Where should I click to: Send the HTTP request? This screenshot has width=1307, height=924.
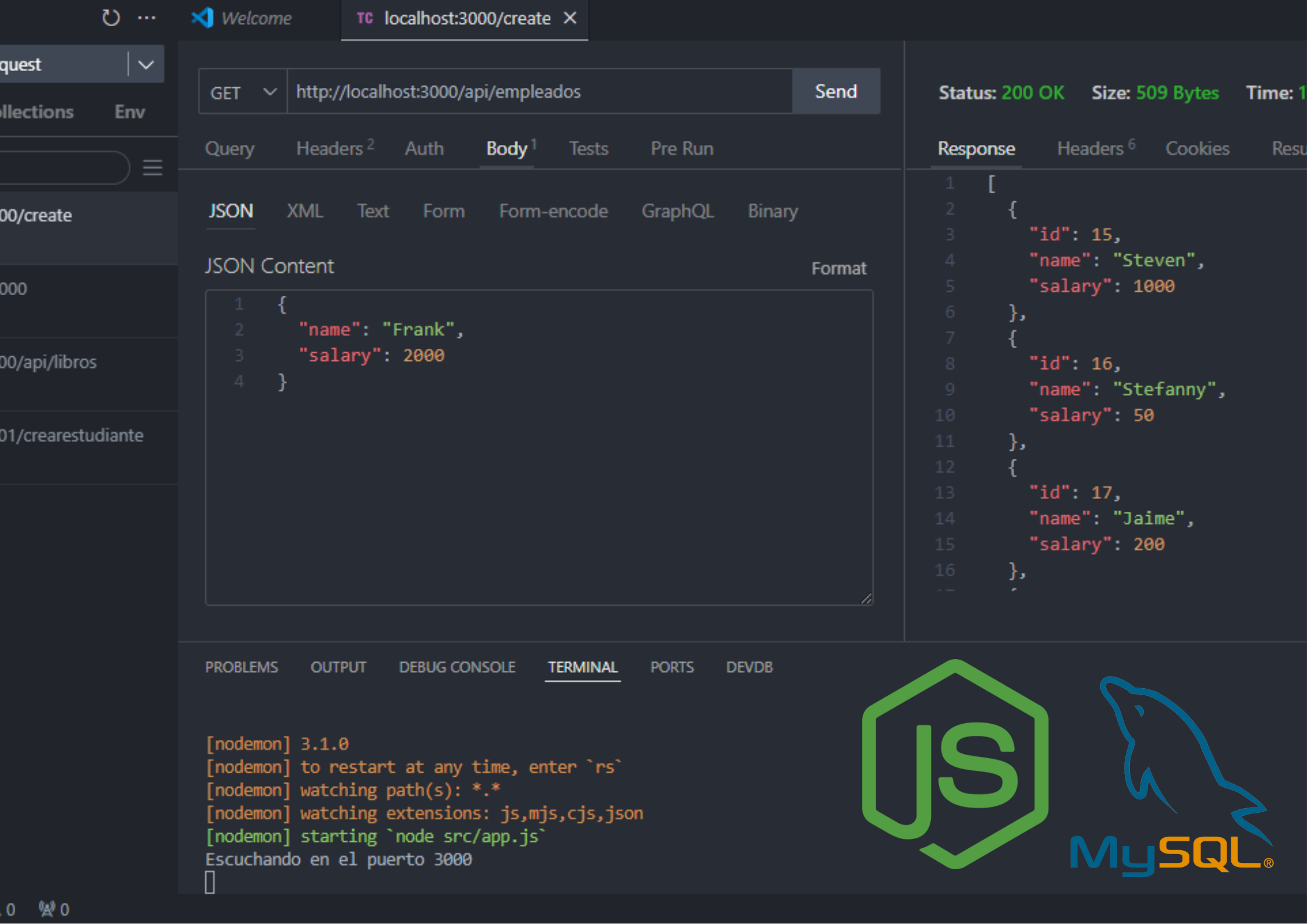(x=836, y=91)
